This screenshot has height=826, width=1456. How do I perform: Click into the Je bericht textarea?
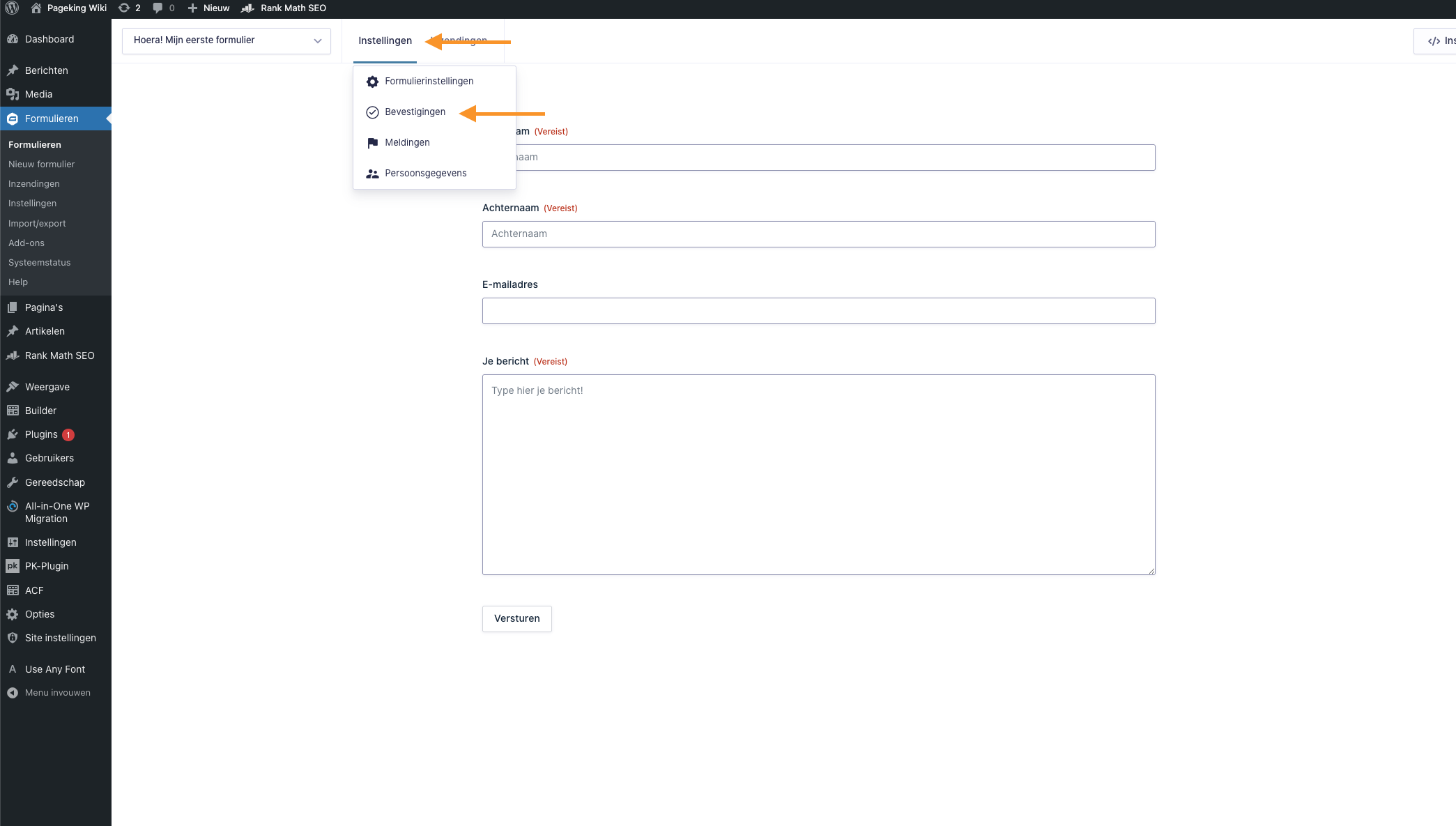tap(818, 474)
